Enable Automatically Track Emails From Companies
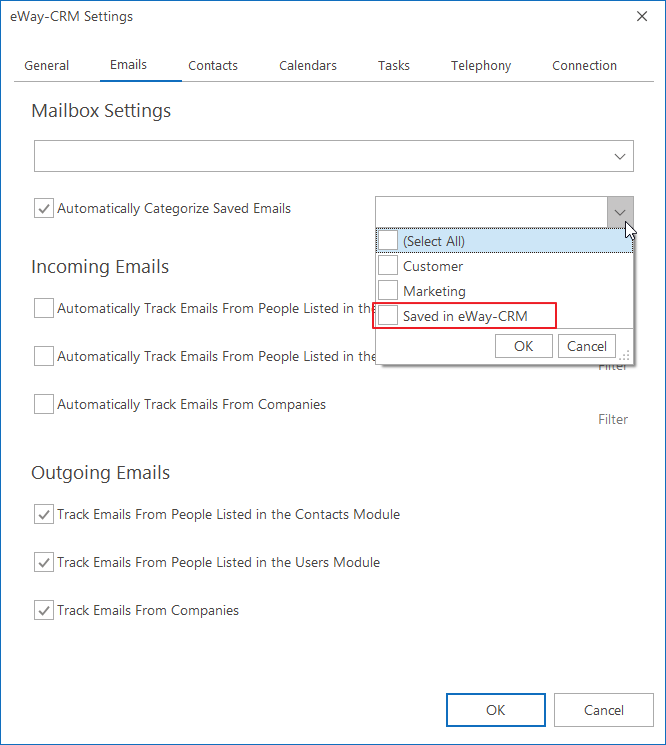 [44, 404]
